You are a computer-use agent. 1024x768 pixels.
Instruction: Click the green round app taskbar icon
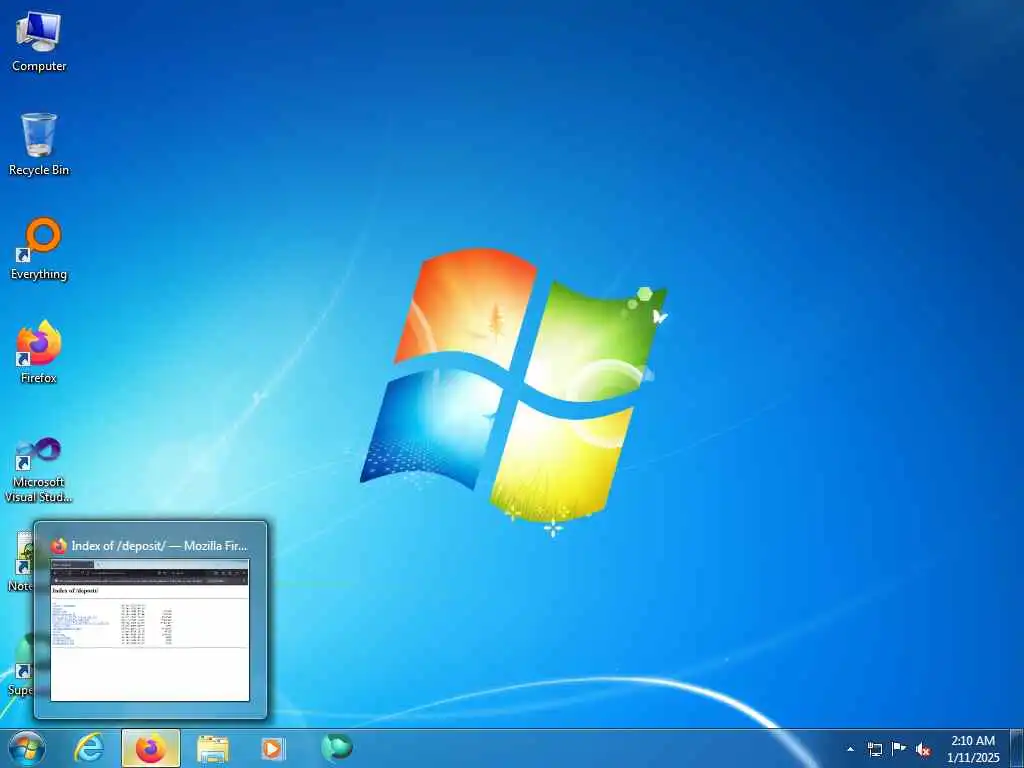(x=337, y=747)
